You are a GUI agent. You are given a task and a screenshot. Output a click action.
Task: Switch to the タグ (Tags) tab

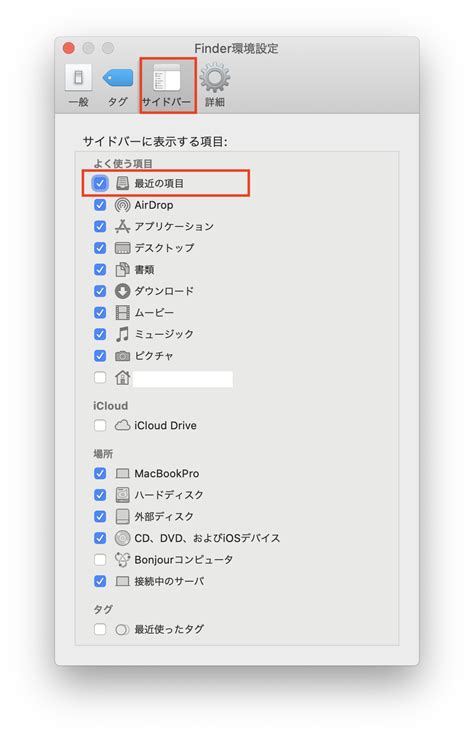(118, 86)
